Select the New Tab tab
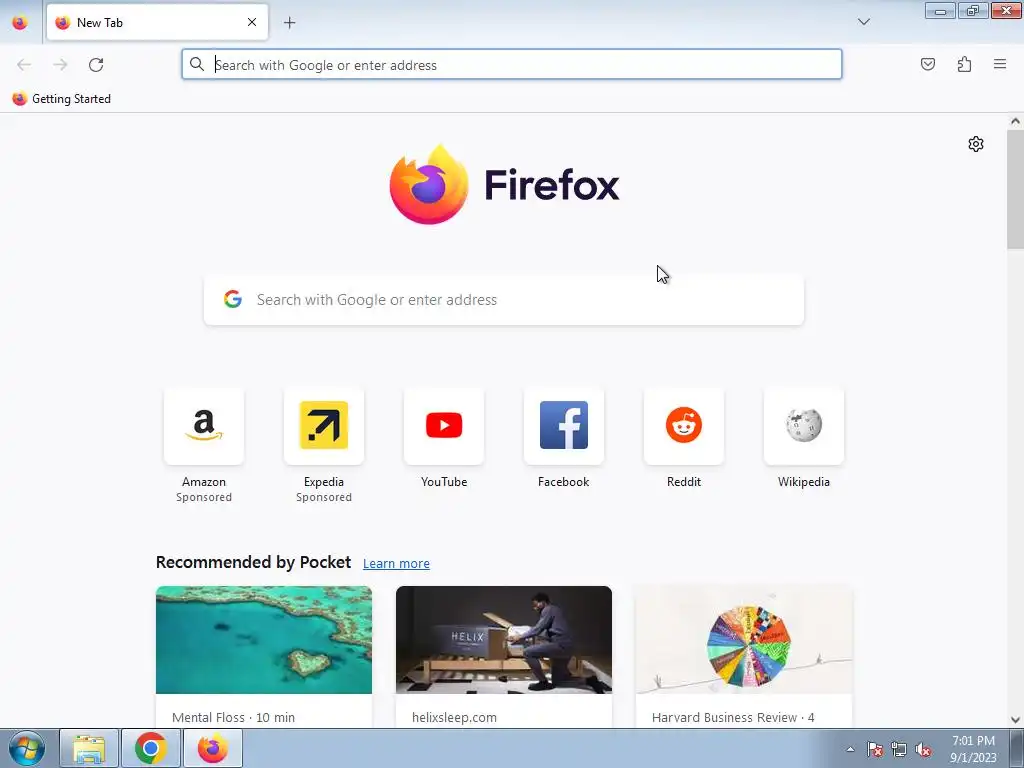This screenshot has width=1024, height=768. 157,22
